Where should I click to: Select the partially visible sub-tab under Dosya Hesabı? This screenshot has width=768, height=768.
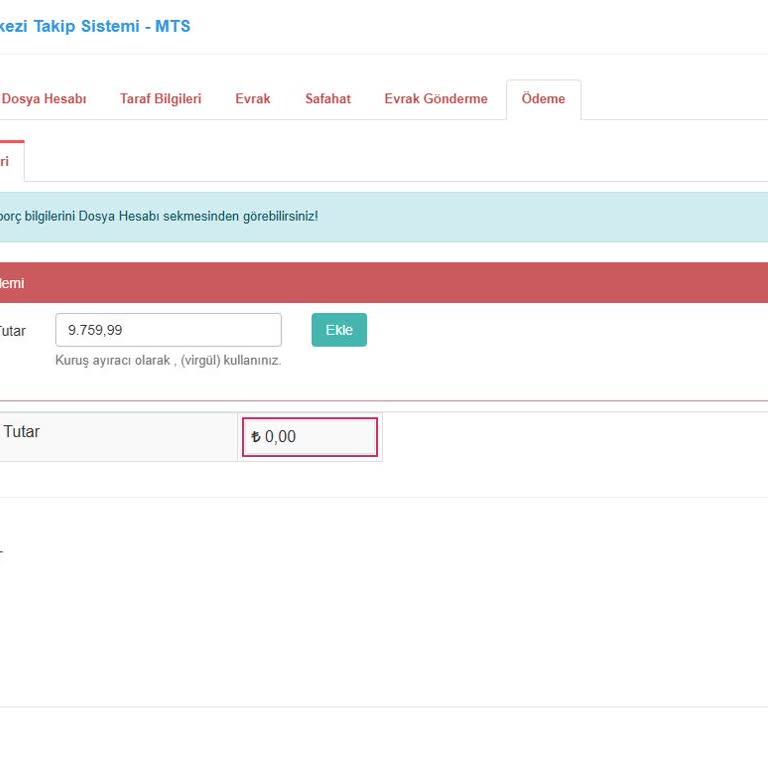[x=8, y=161]
